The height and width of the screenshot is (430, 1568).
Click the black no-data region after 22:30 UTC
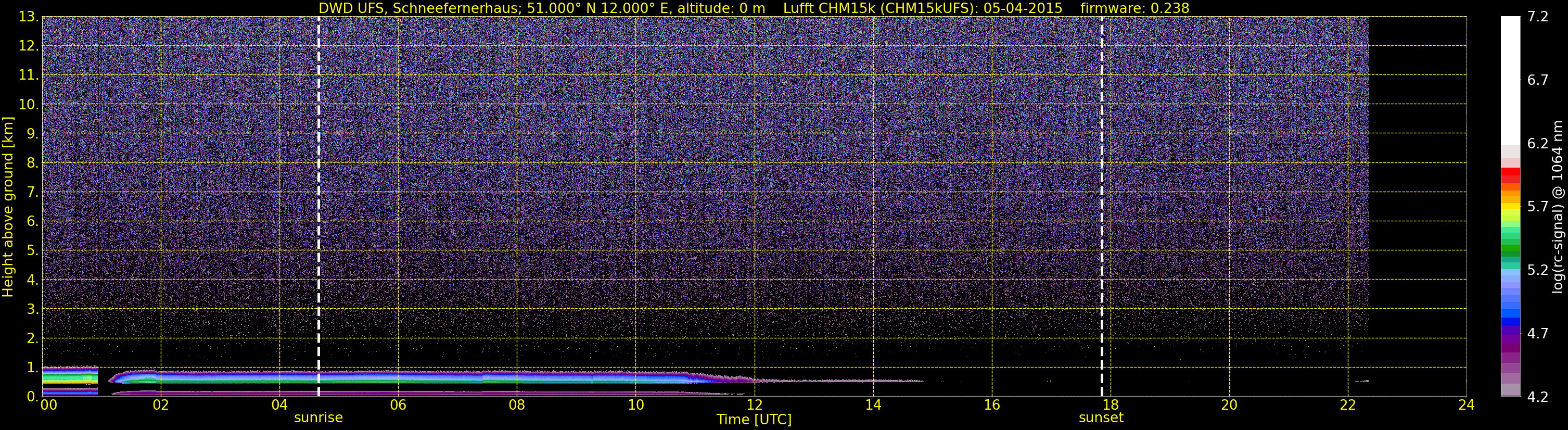[1417, 183]
